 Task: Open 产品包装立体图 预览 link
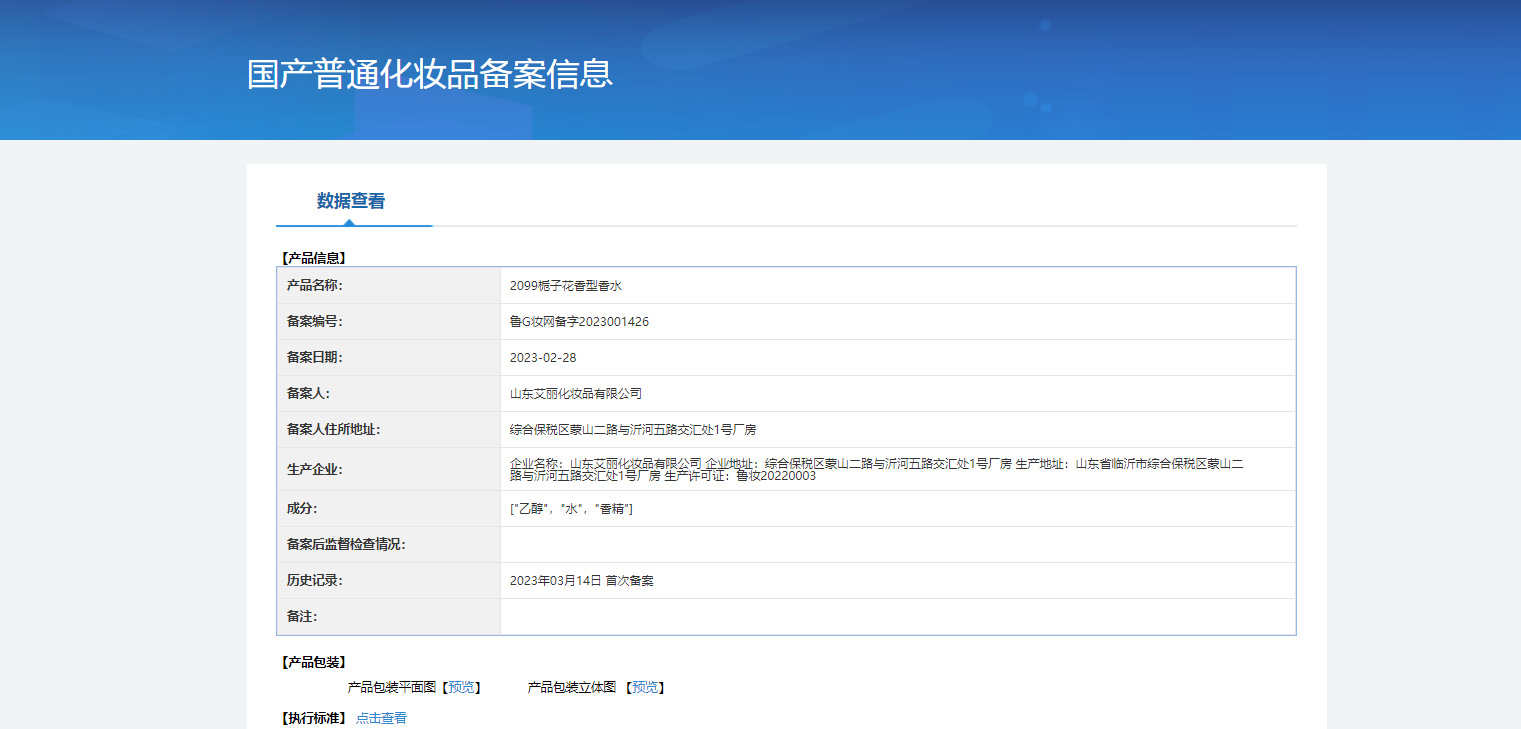[x=645, y=687]
